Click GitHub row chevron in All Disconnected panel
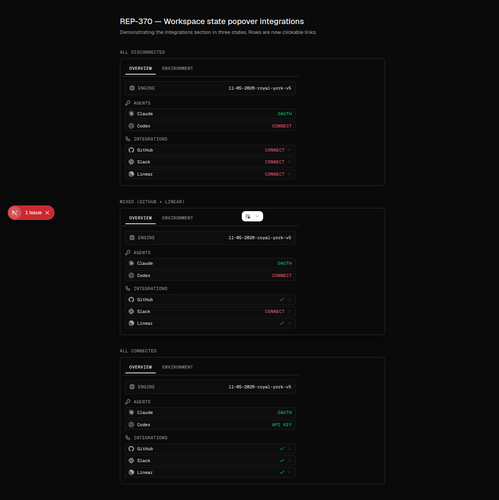This screenshot has height=500, width=499. tap(289, 150)
